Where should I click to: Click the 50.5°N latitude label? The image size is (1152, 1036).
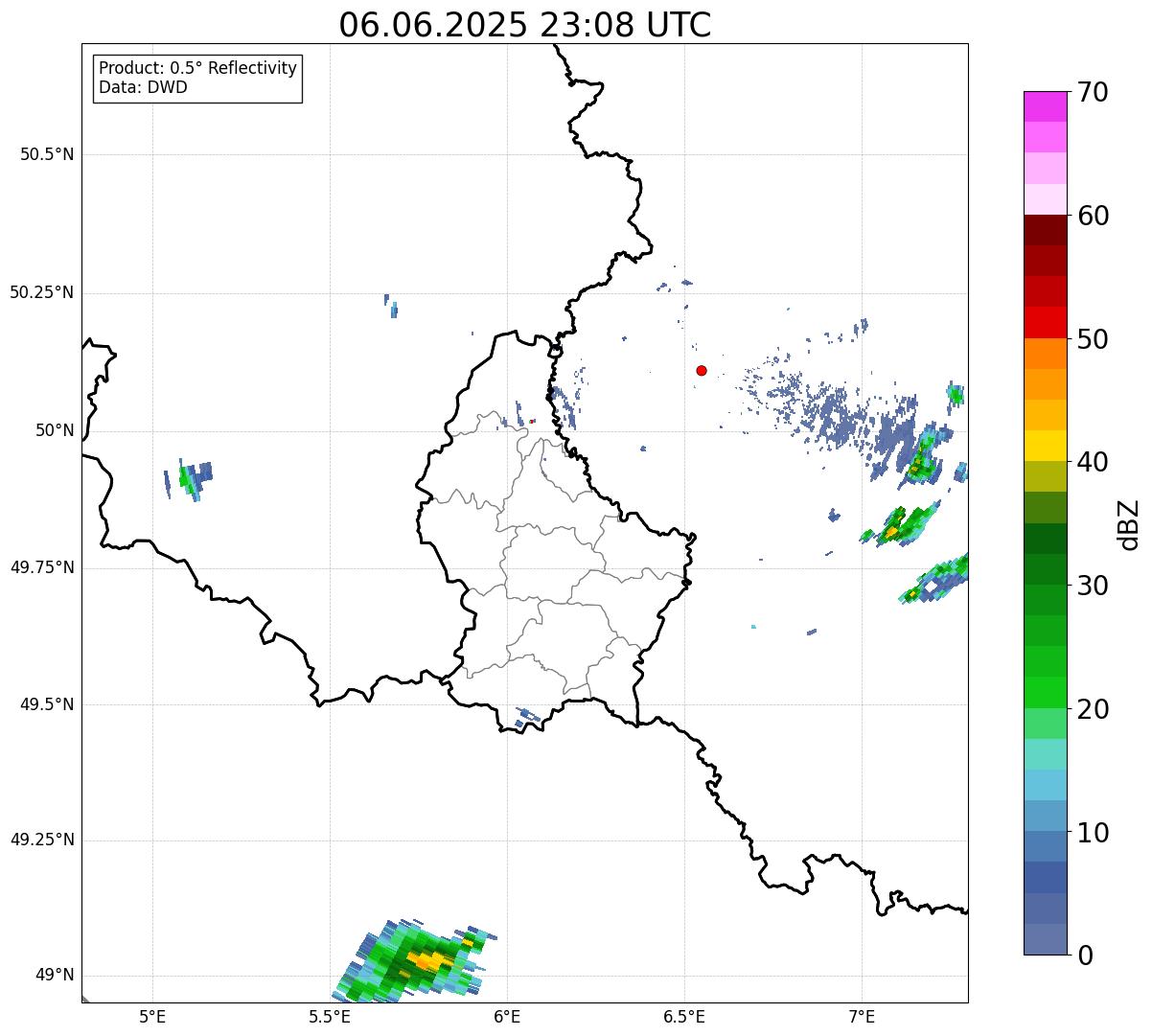[x=47, y=154]
